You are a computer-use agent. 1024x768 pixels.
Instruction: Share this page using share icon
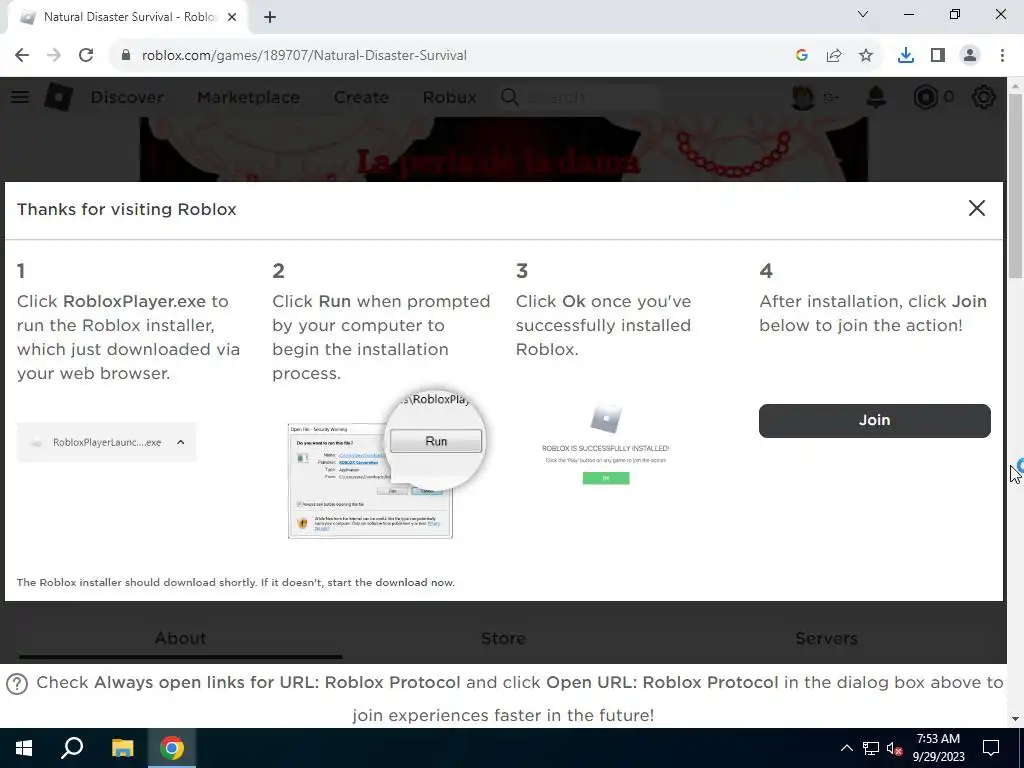click(x=834, y=56)
